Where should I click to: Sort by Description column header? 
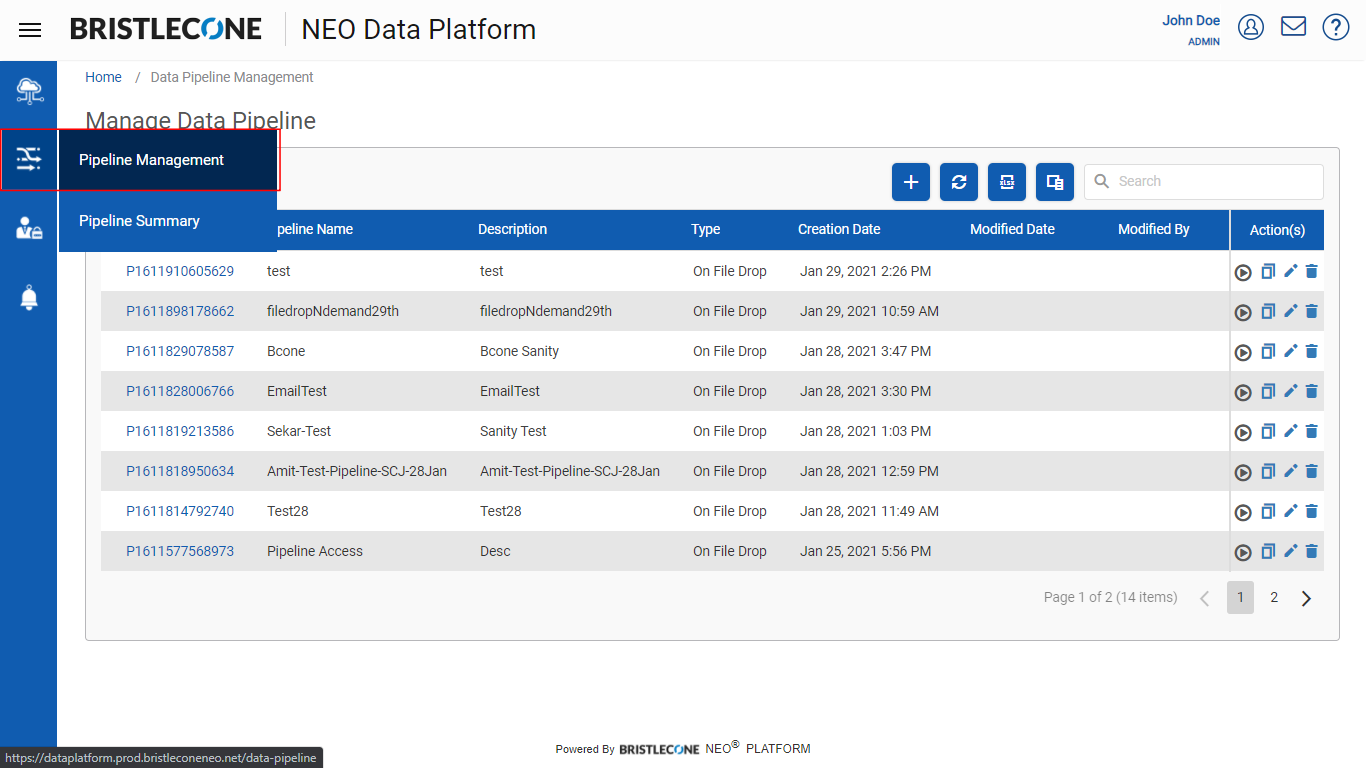click(512, 229)
